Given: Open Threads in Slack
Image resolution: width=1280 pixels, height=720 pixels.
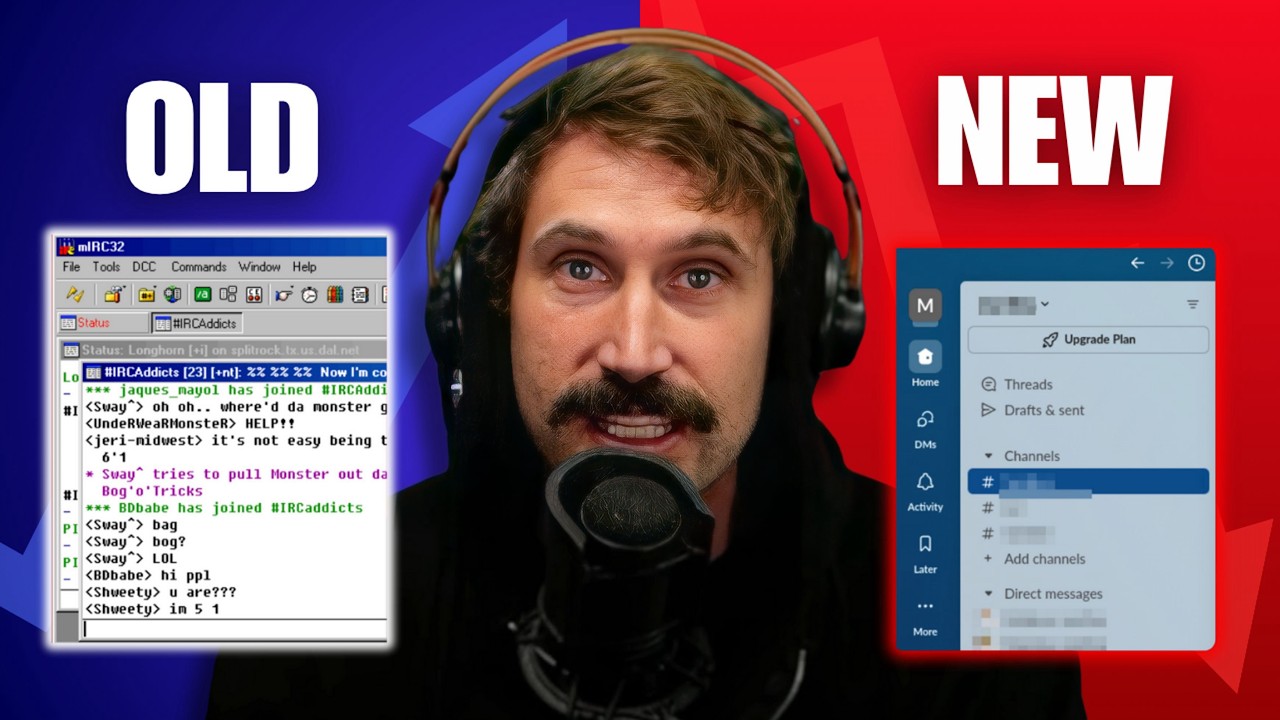Looking at the screenshot, I should (x=1016, y=384).
